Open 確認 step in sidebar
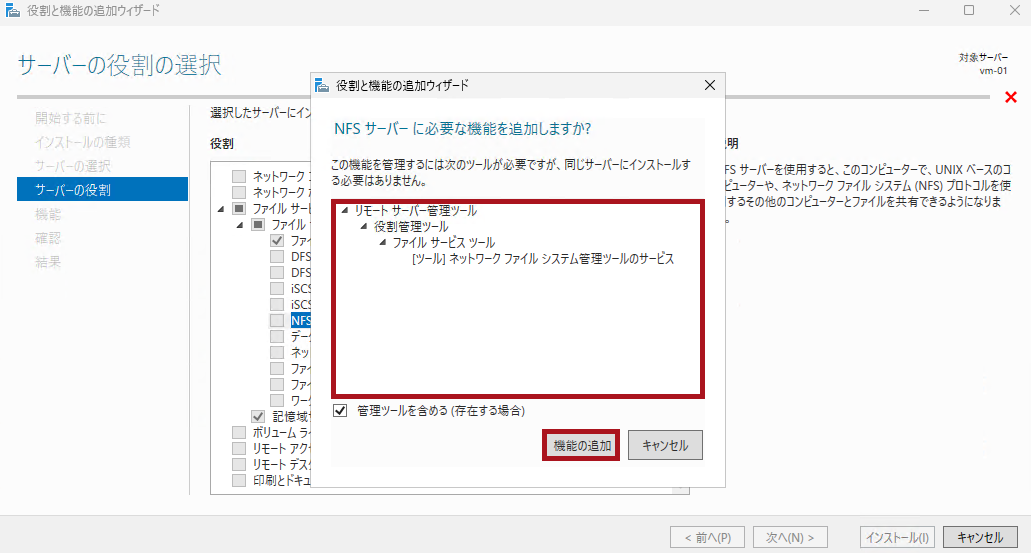The height and width of the screenshot is (553, 1031). click(48, 238)
